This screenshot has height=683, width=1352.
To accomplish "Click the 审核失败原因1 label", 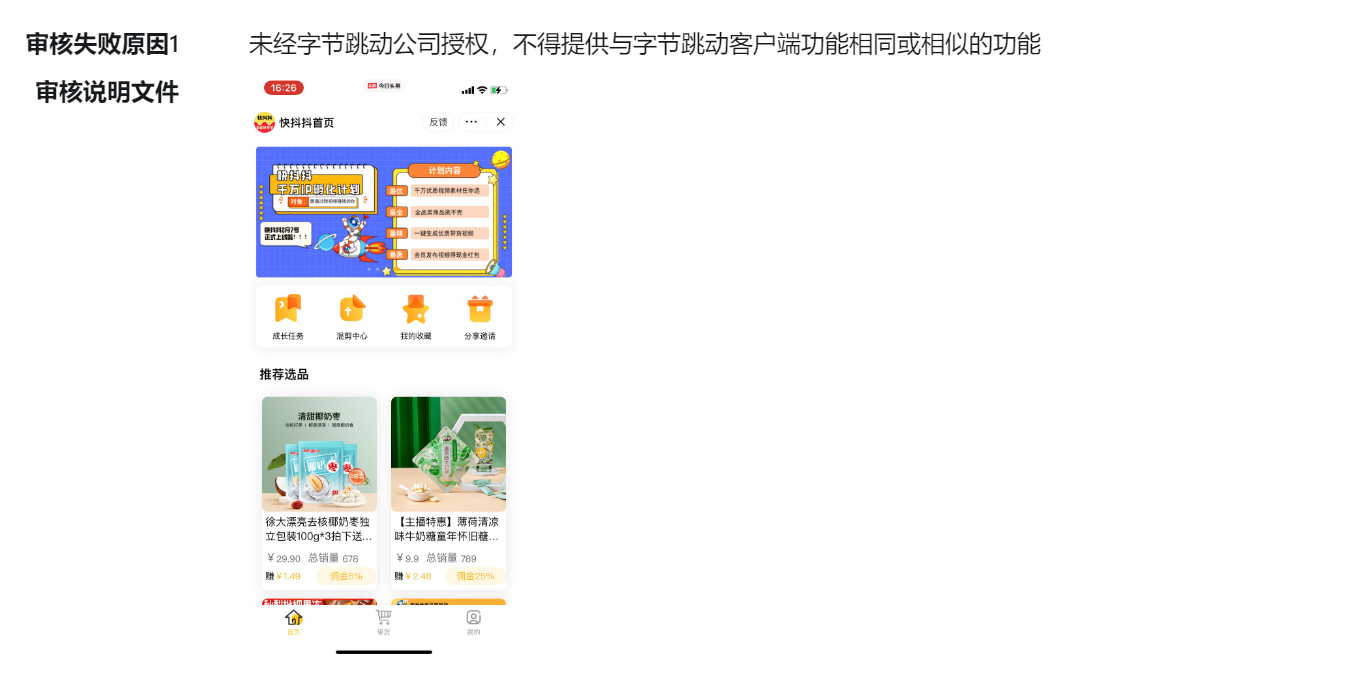I will point(102,44).
